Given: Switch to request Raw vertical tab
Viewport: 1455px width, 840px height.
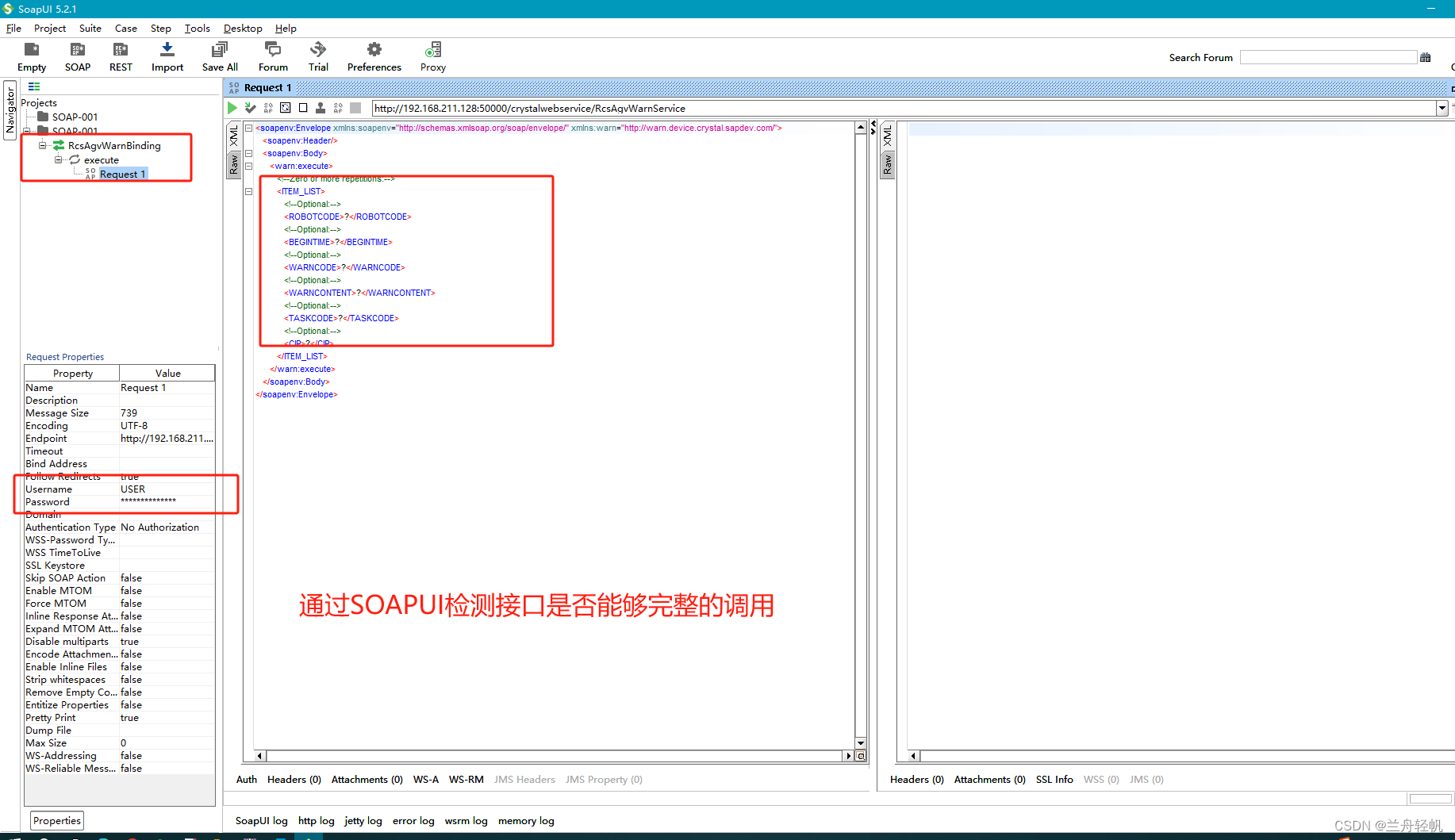Looking at the screenshot, I should pyautogui.click(x=234, y=164).
